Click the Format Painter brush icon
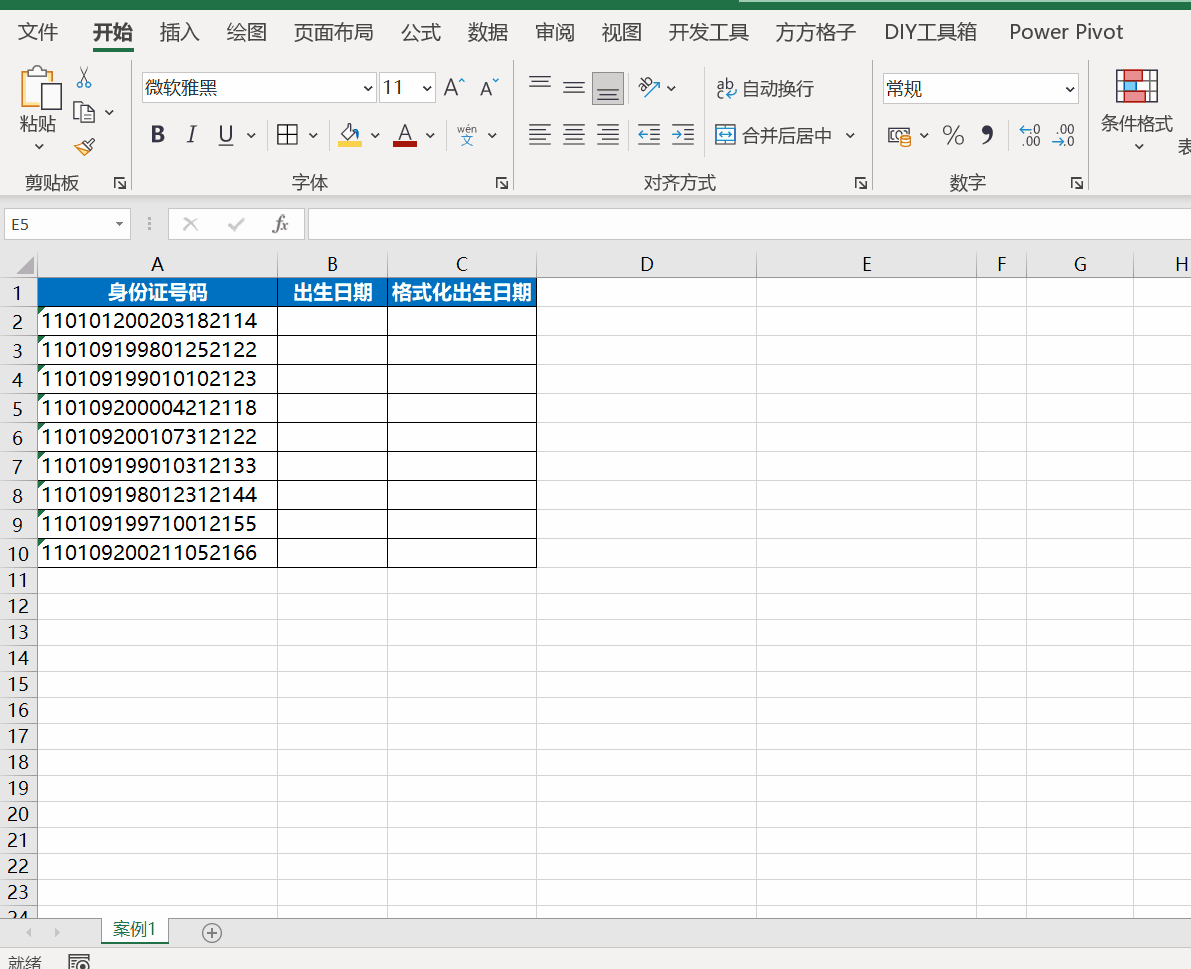The image size is (1191, 969). click(84, 147)
